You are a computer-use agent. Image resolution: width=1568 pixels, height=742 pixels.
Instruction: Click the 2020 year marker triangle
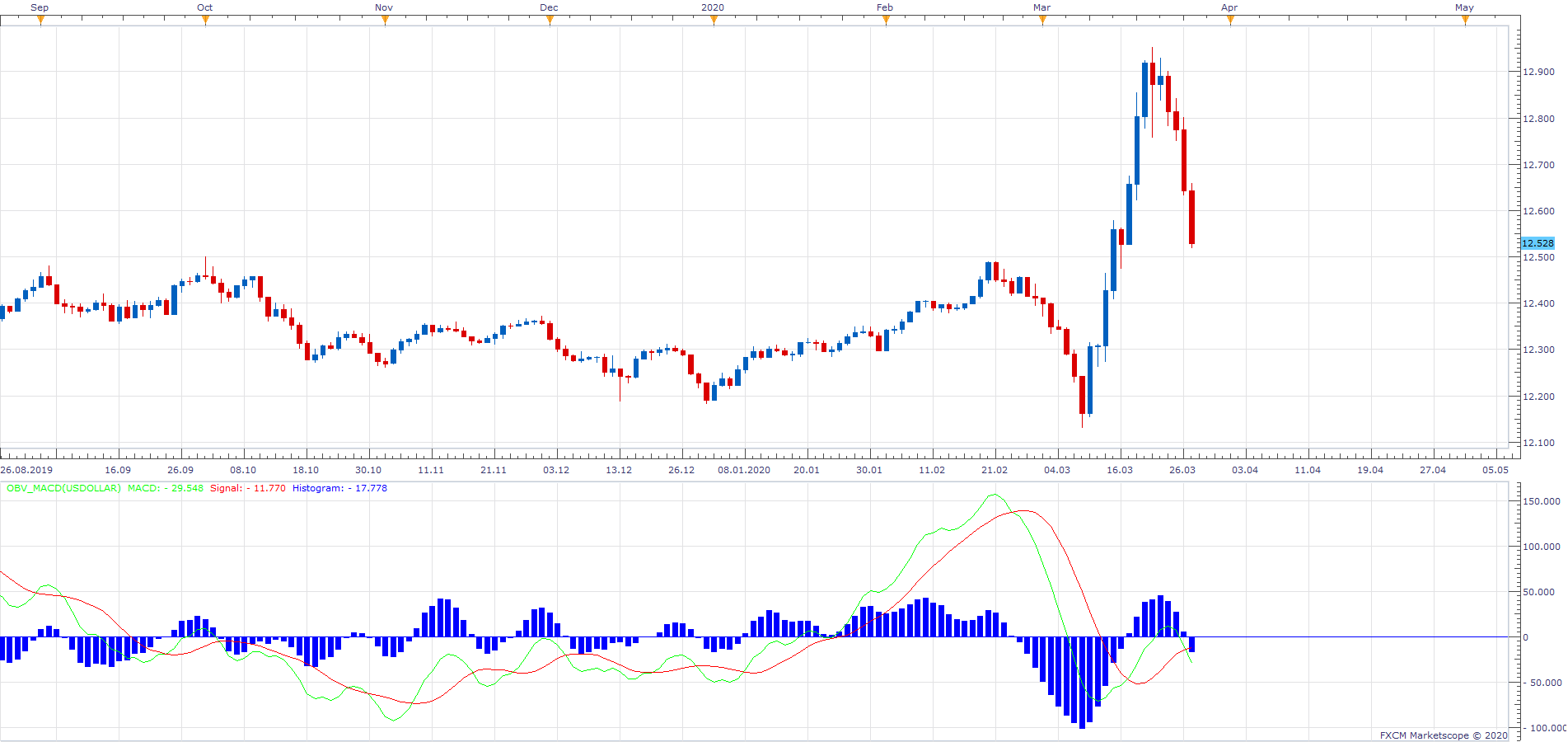coord(714,20)
